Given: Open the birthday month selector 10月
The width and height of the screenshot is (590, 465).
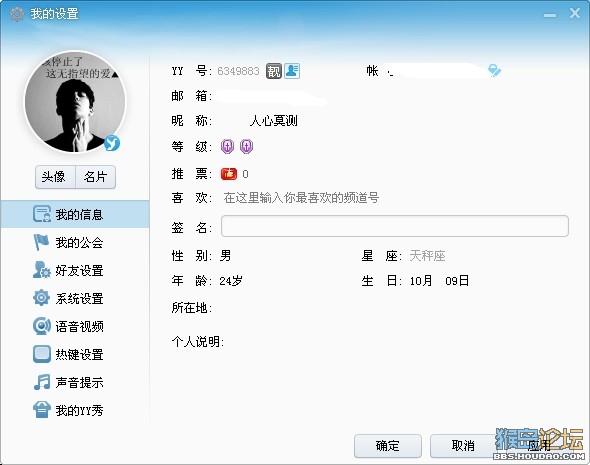Looking at the screenshot, I should [x=421, y=281].
